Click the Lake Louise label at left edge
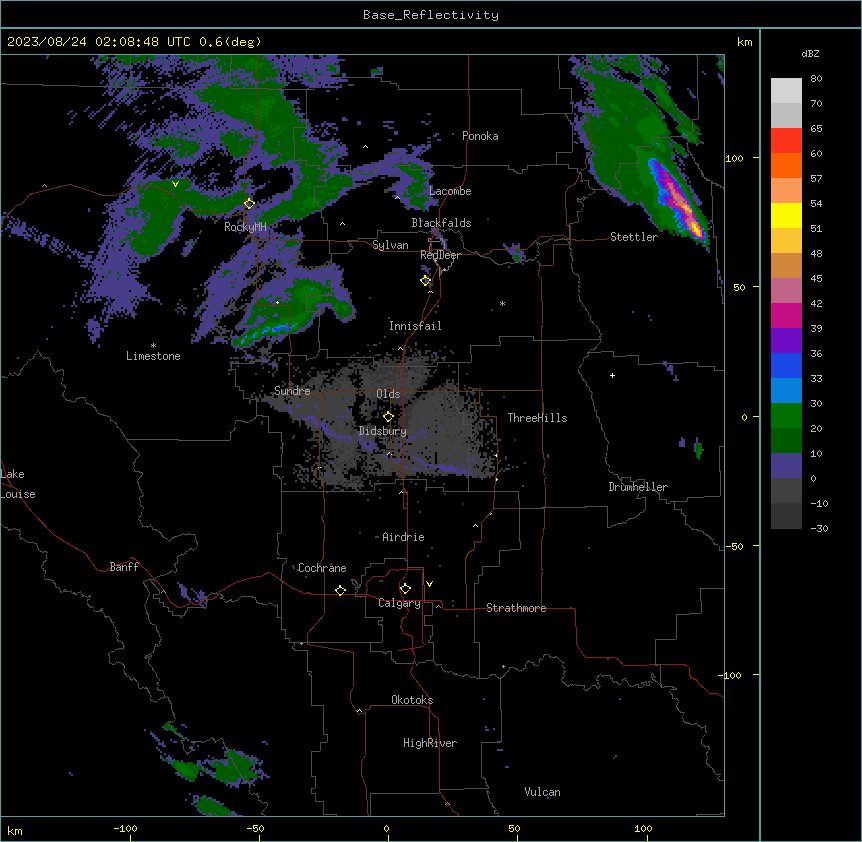The image size is (862, 842). [x=18, y=484]
